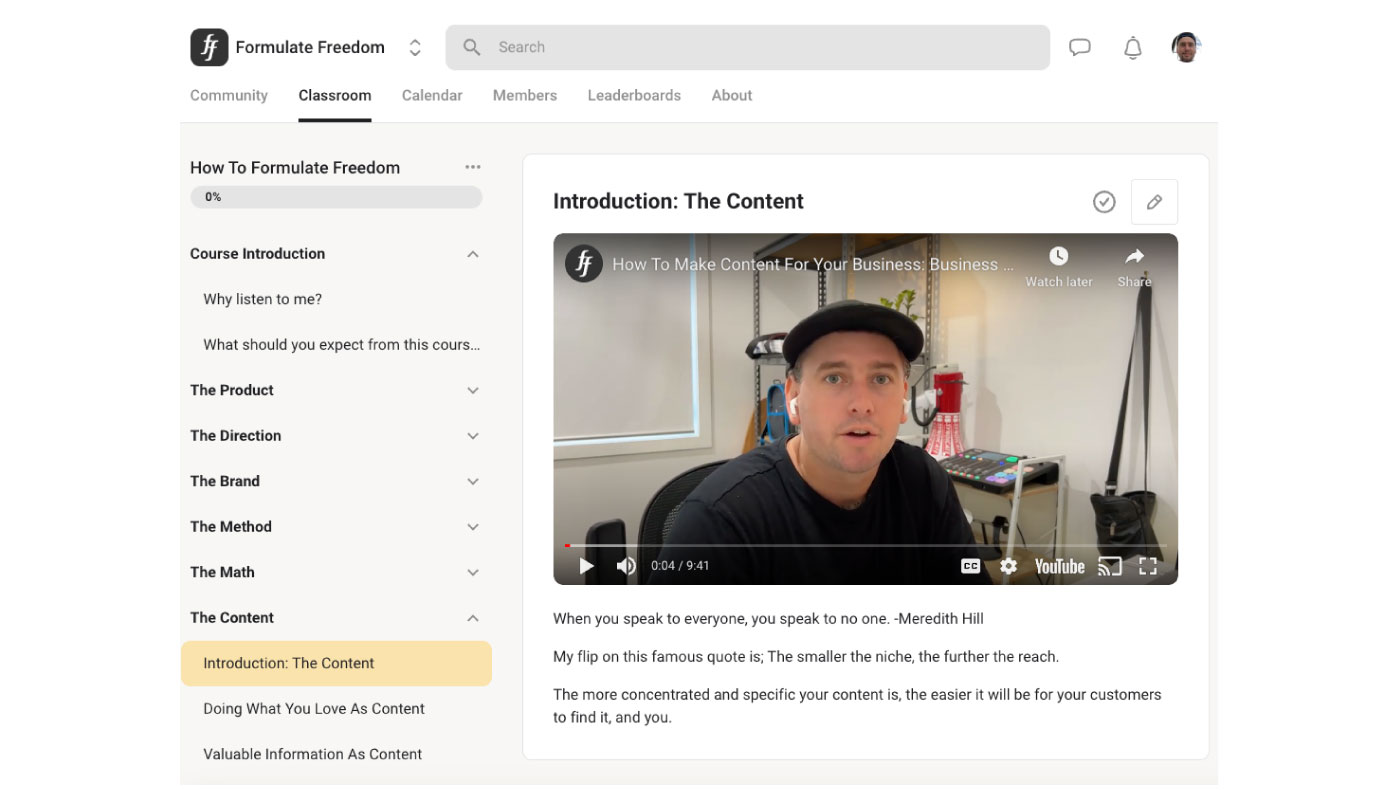The width and height of the screenshot is (1400, 790).
Task: Click the video time 0:04 / 9:41
Action: [680, 566]
